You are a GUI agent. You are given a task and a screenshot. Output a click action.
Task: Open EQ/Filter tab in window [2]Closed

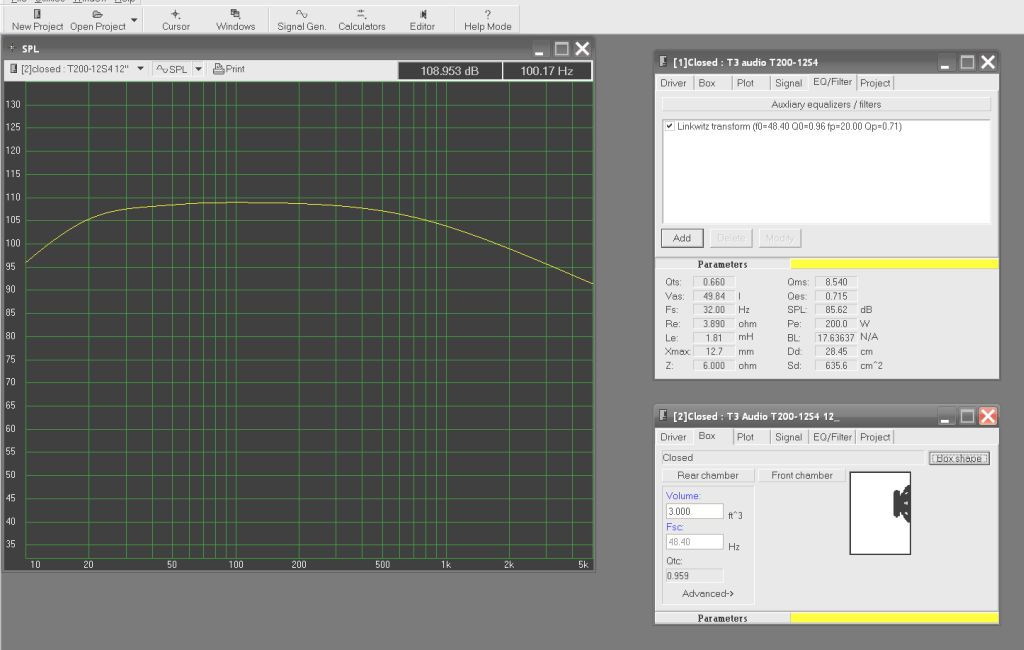coord(832,437)
